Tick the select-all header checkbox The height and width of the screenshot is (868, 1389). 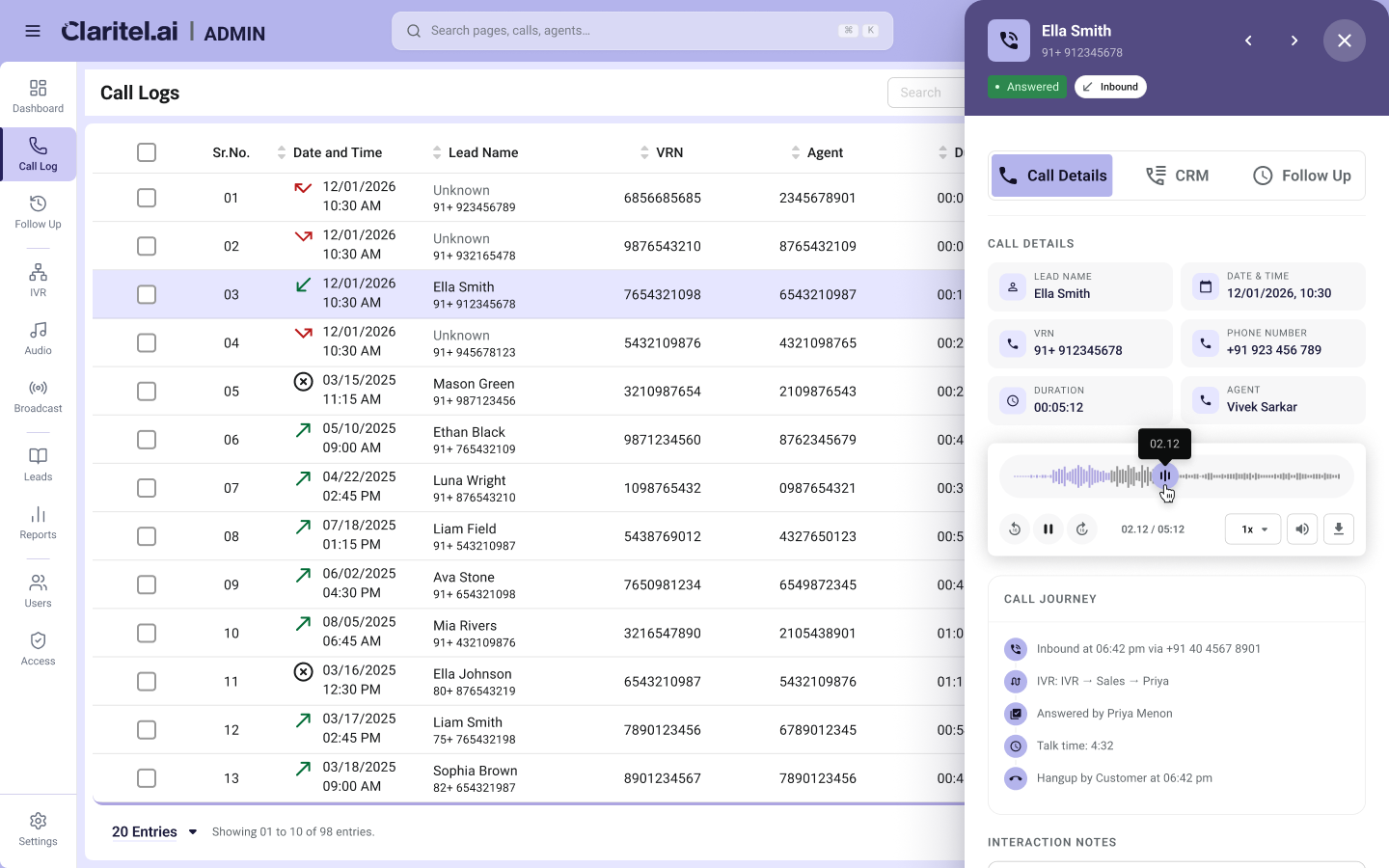pyautogui.click(x=147, y=152)
